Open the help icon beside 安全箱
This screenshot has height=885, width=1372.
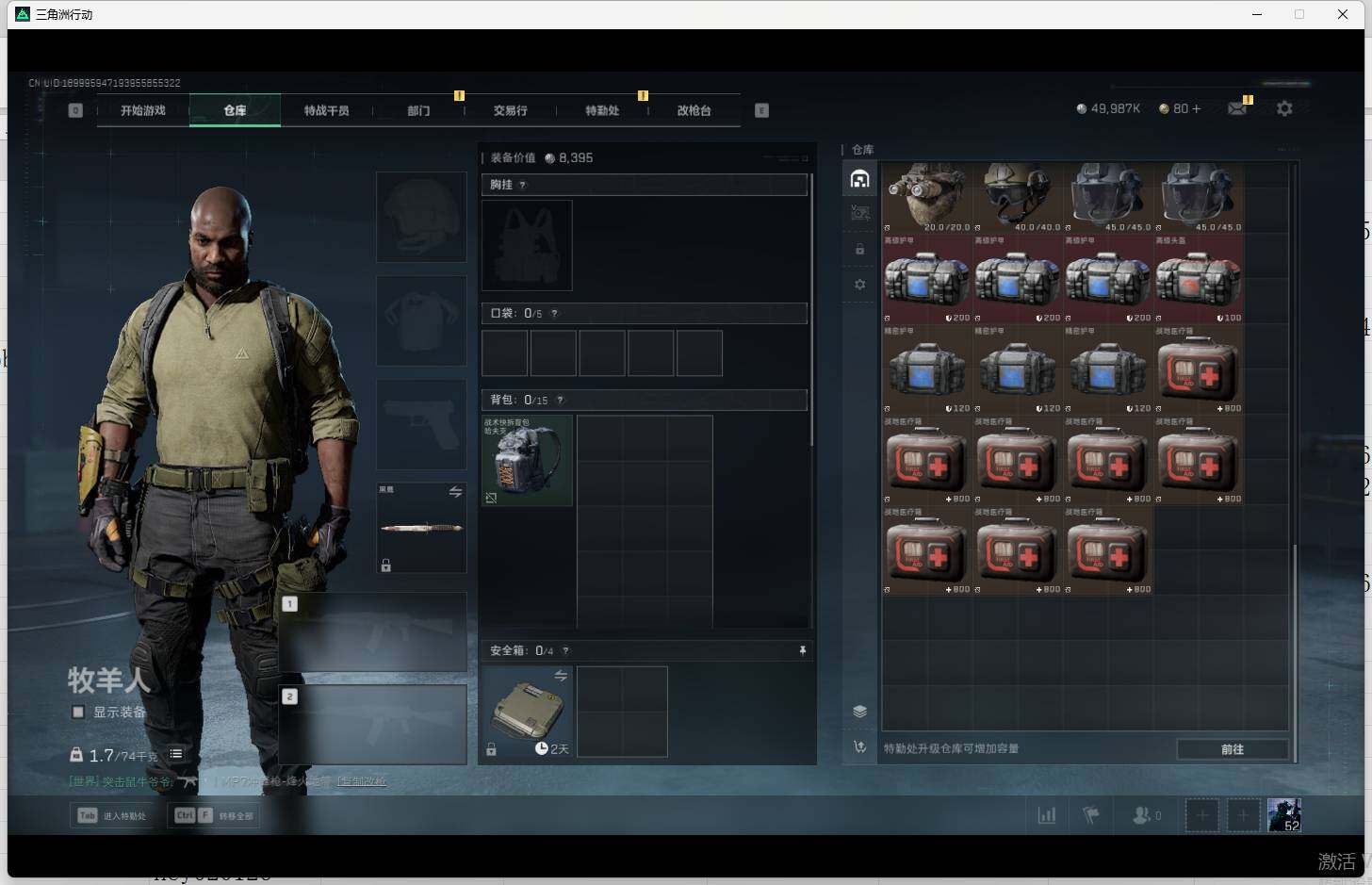pyautogui.click(x=565, y=650)
